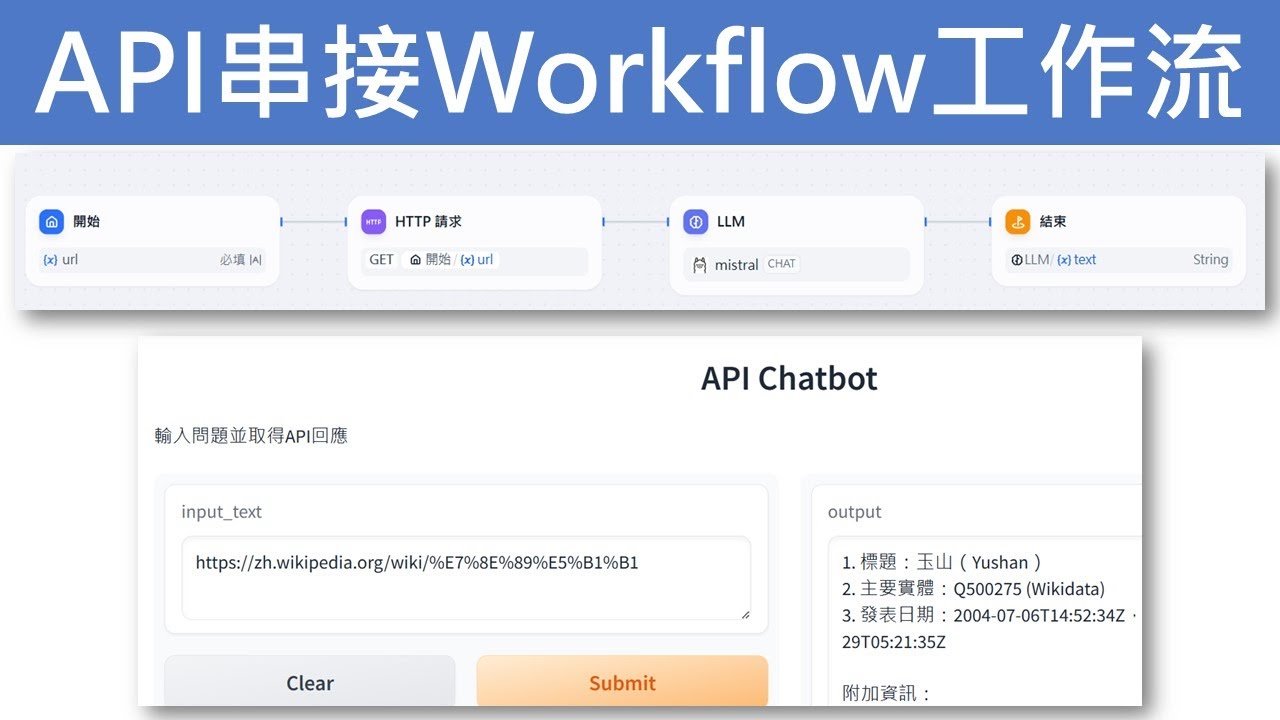Viewport: 1280px width, 720px height.
Task: Select the 開始 node title
Action: (x=87, y=222)
